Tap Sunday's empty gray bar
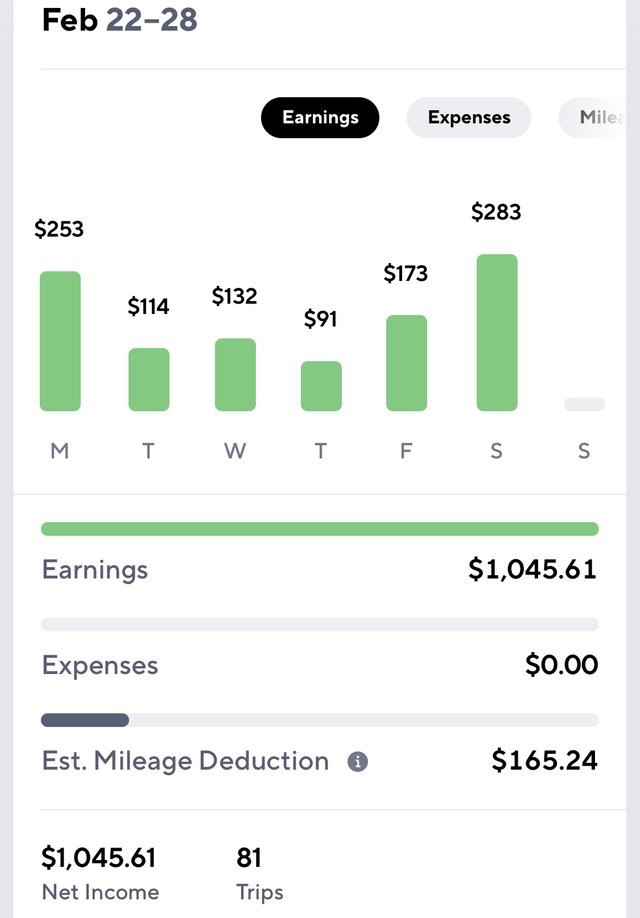Viewport: 640px width, 918px height. click(x=584, y=404)
